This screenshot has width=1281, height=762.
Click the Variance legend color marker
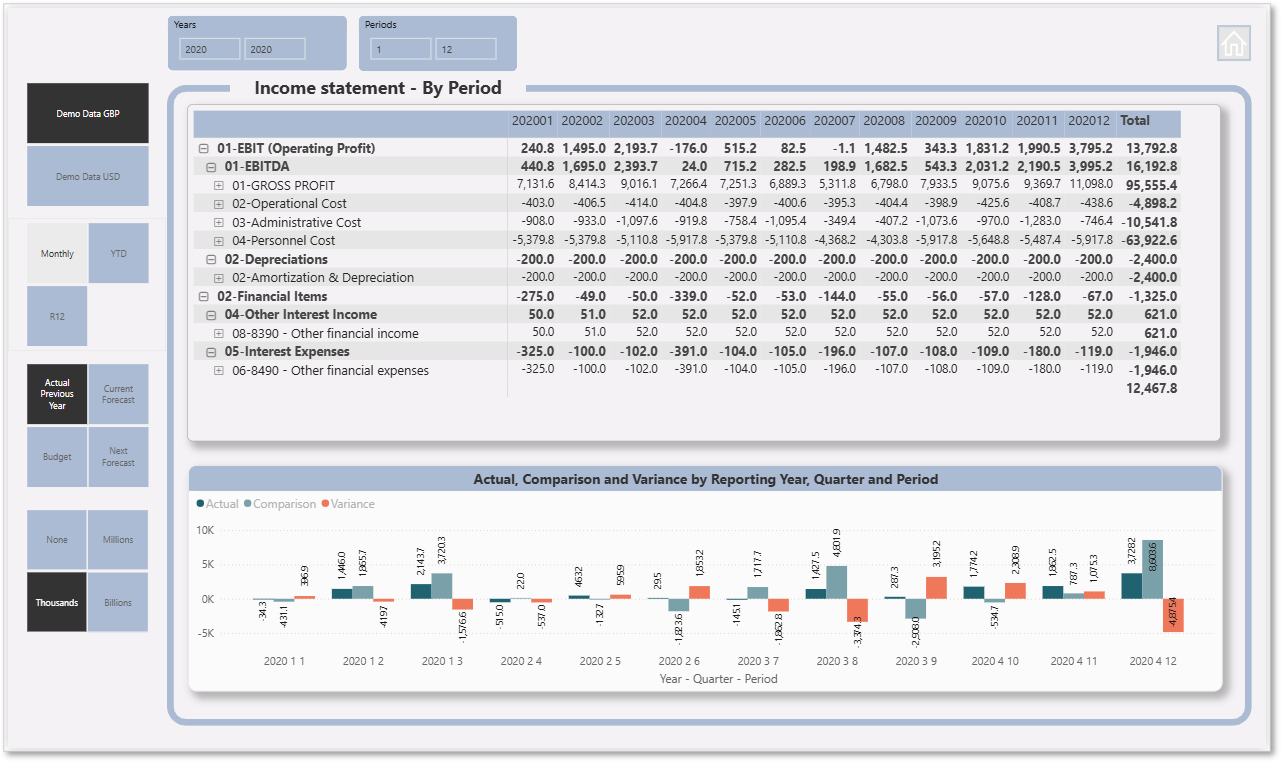tap(326, 504)
